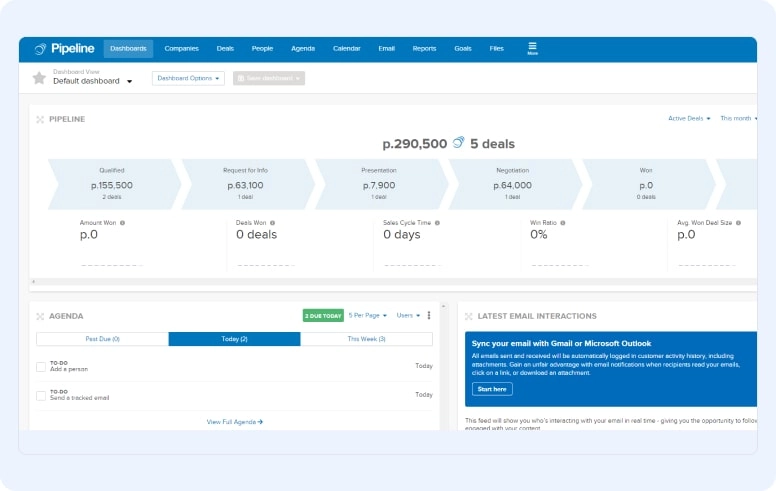
Task: Open the People menu item
Action: click(262, 49)
